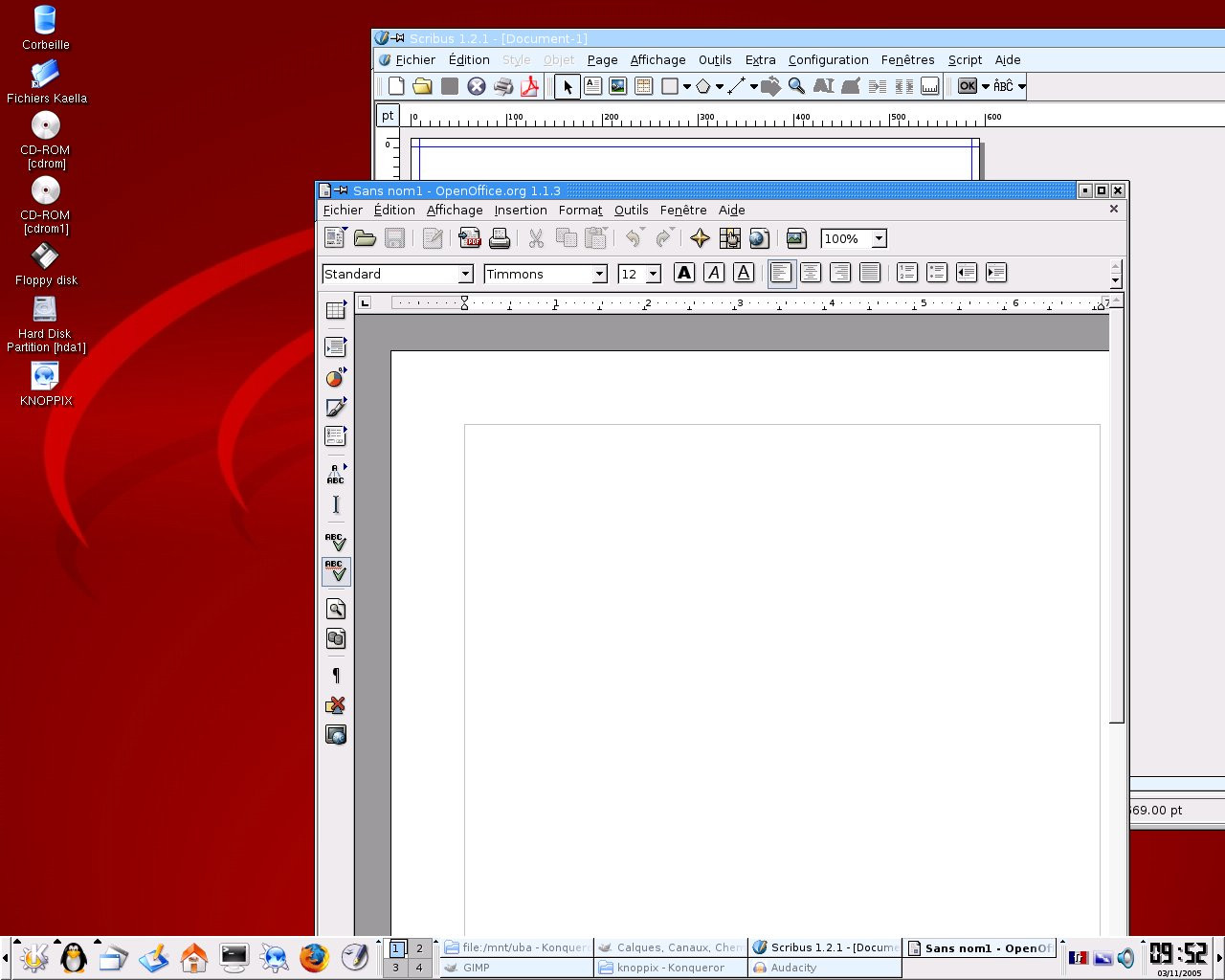Launch Firefox from the taskbar panel

pyautogui.click(x=314, y=957)
